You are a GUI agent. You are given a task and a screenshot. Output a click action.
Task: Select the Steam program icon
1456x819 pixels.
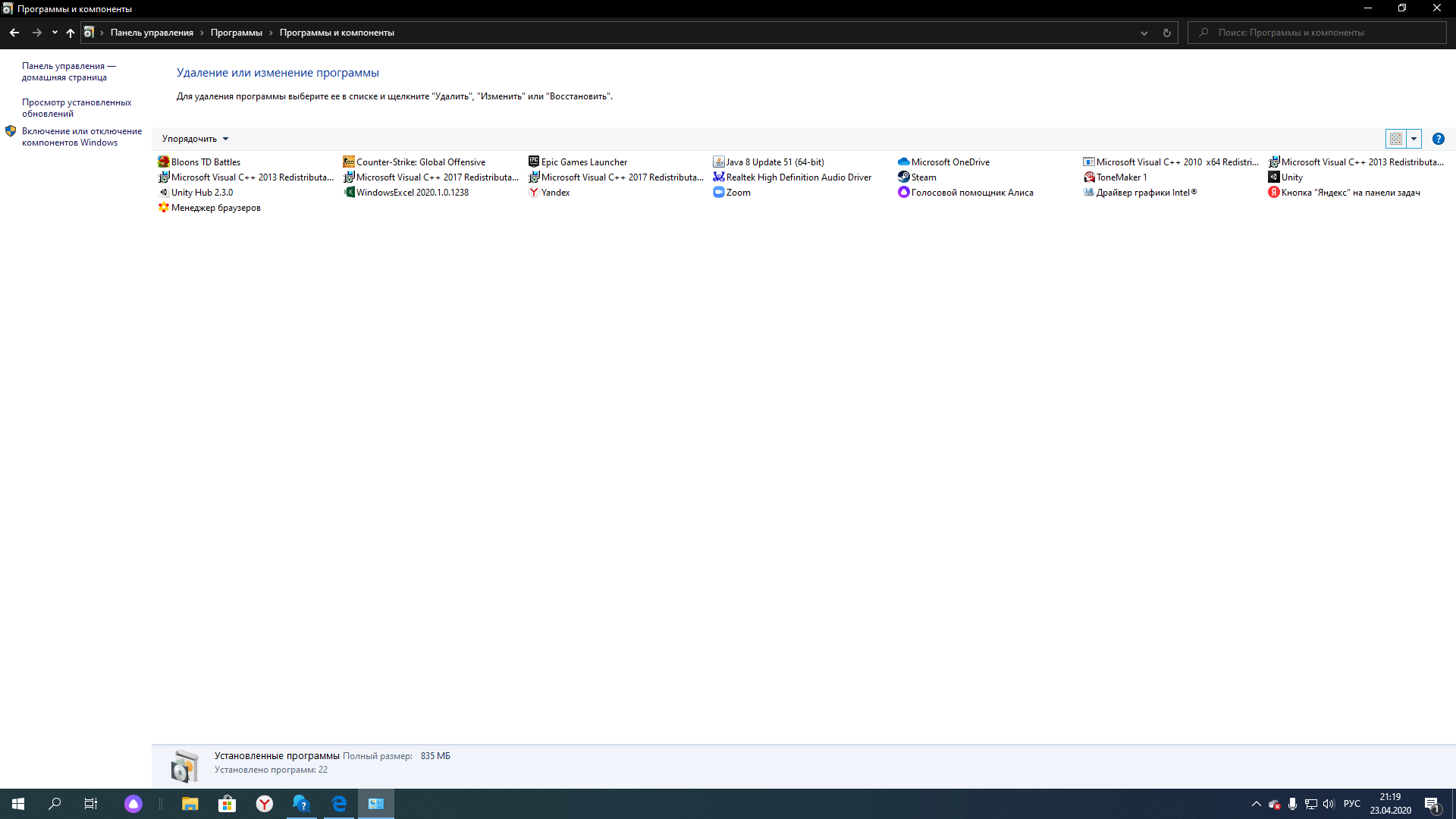coord(903,177)
